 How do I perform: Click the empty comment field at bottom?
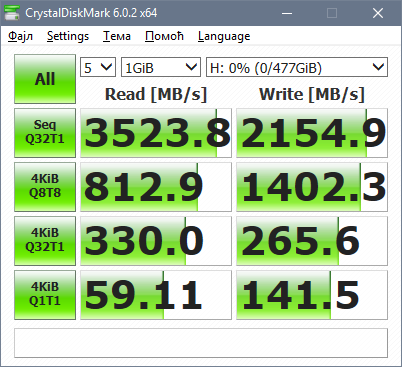click(x=201, y=343)
